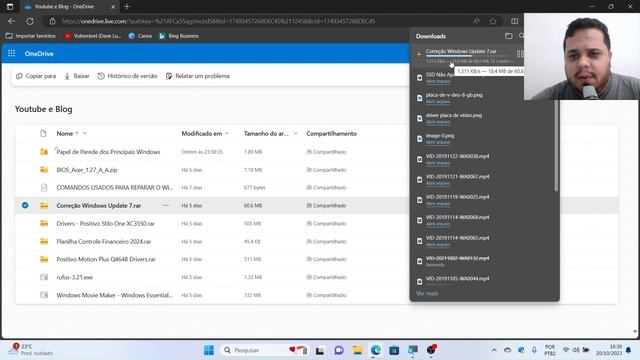The height and width of the screenshot is (360, 640).
Task: Click the Copiar para button
Action: pos(36,76)
